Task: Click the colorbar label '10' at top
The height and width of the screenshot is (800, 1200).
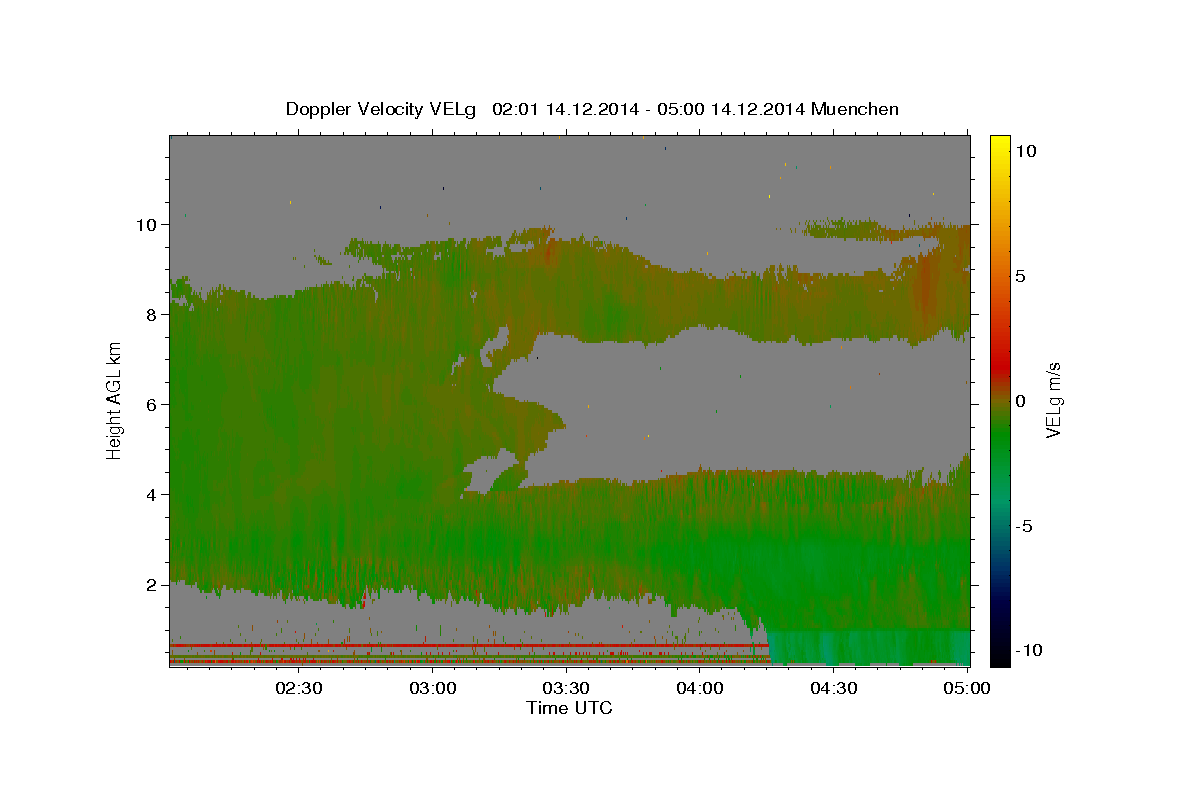Action: (x=1025, y=151)
